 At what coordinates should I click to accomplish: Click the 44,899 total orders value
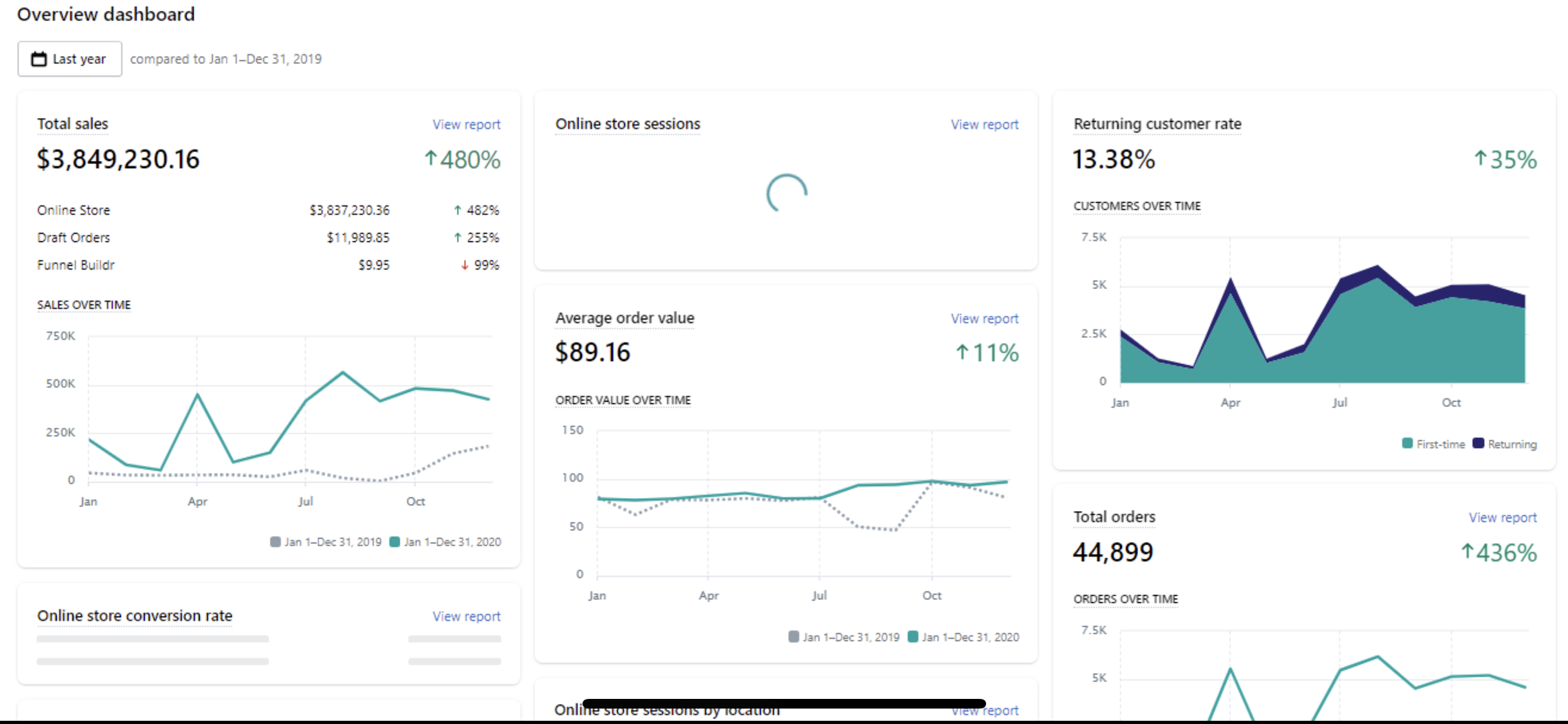tap(1113, 552)
